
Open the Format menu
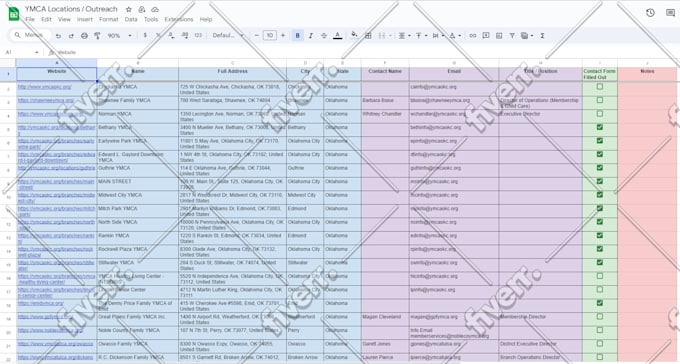tap(108, 20)
